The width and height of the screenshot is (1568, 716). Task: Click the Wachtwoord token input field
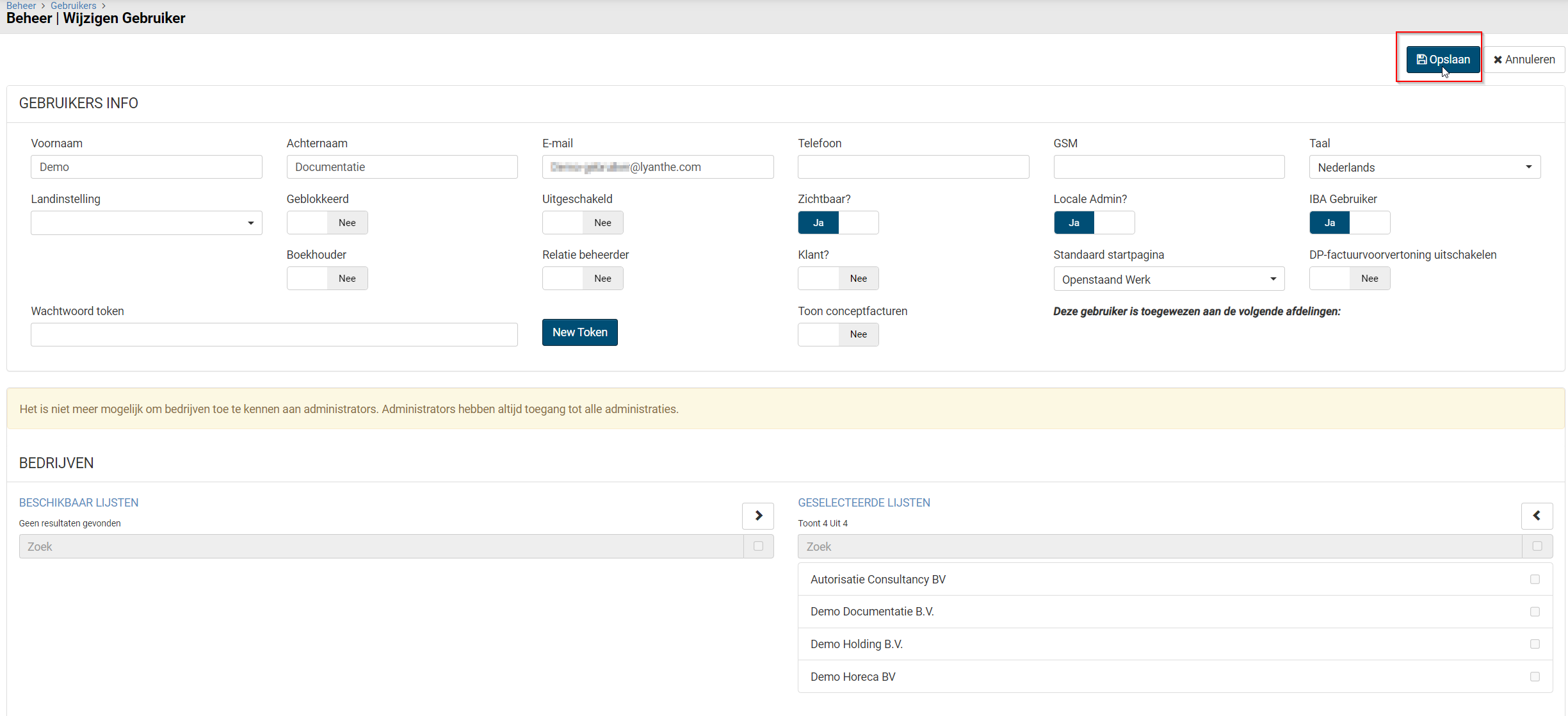tap(274, 334)
